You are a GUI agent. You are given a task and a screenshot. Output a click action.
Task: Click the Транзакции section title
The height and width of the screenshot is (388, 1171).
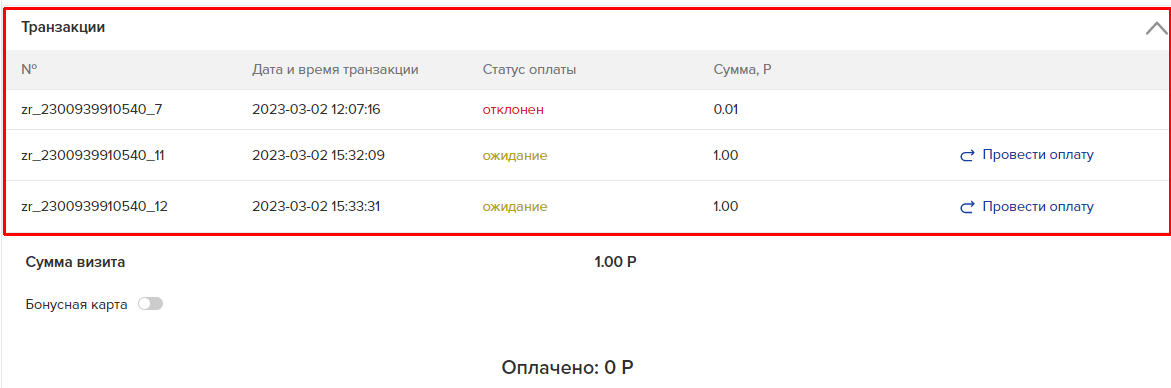coord(63,28)
